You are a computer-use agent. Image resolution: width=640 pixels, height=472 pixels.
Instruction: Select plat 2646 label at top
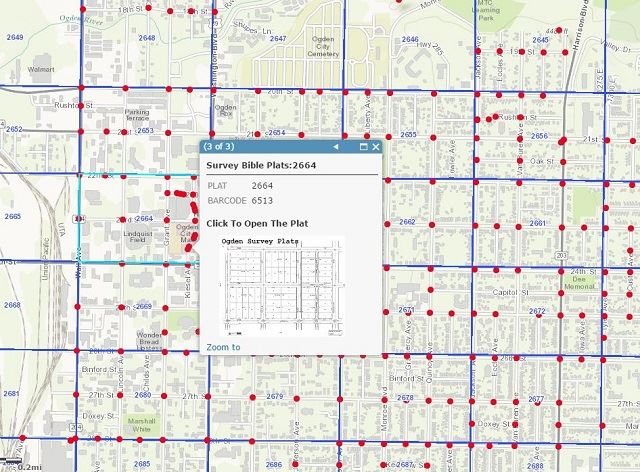coord(410,39)
